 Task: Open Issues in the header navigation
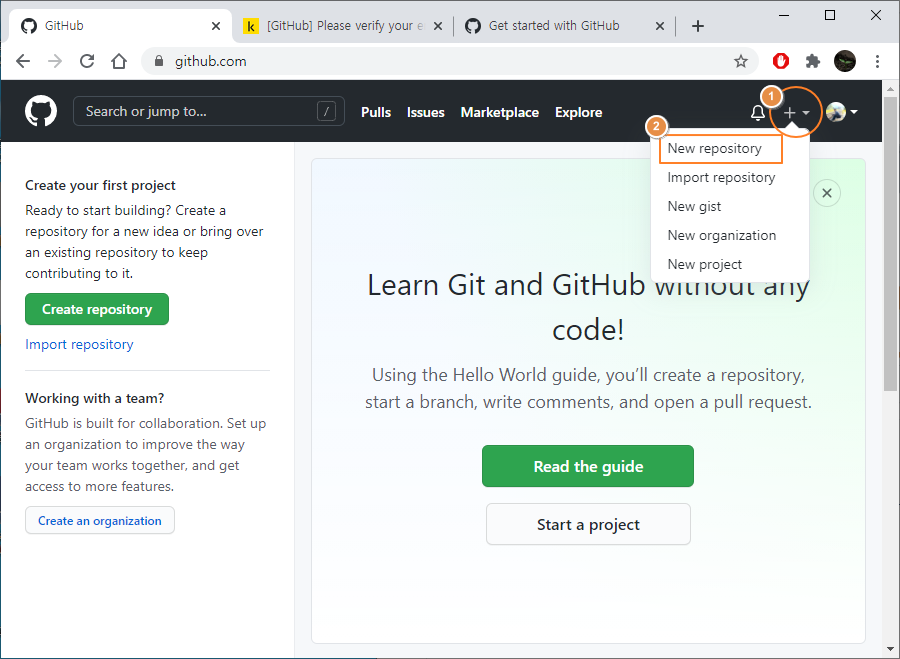pyautogui.click(x=425, y=113)
